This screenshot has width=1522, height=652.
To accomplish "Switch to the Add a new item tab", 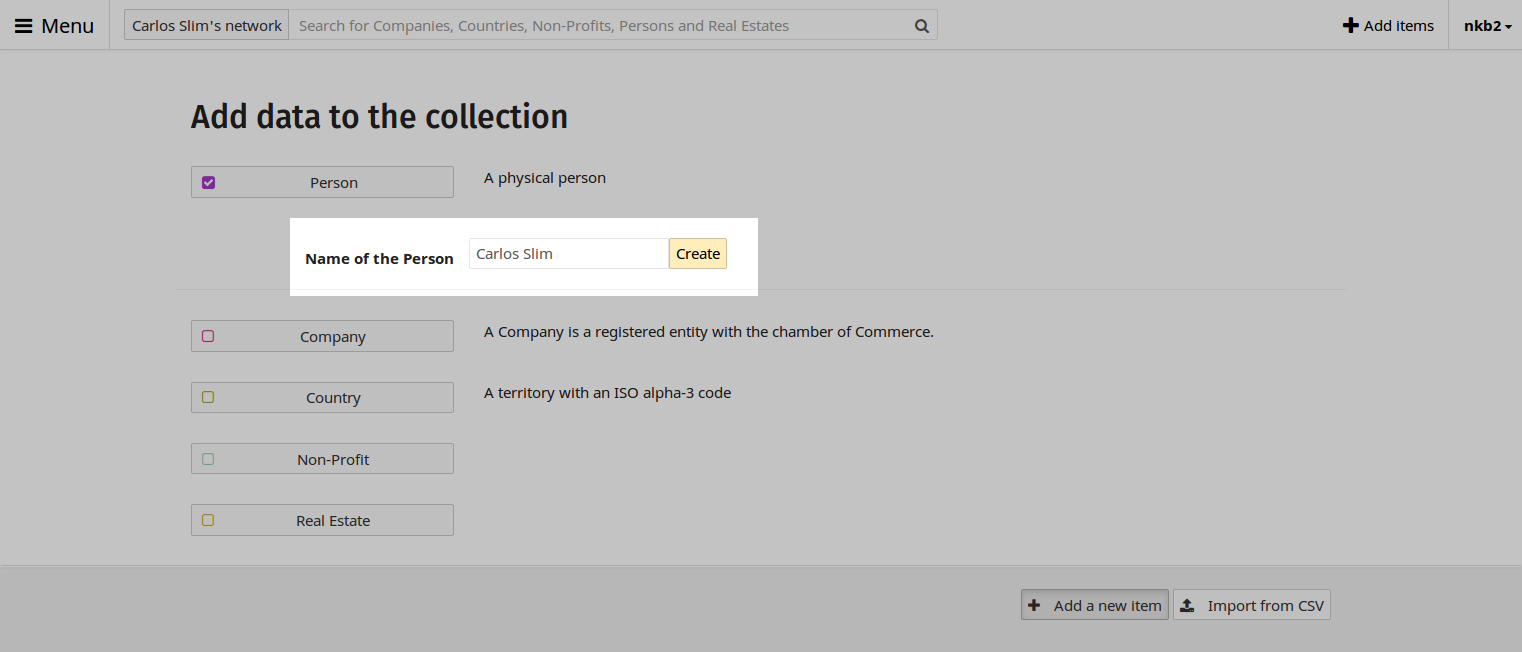I will 1095,605.
